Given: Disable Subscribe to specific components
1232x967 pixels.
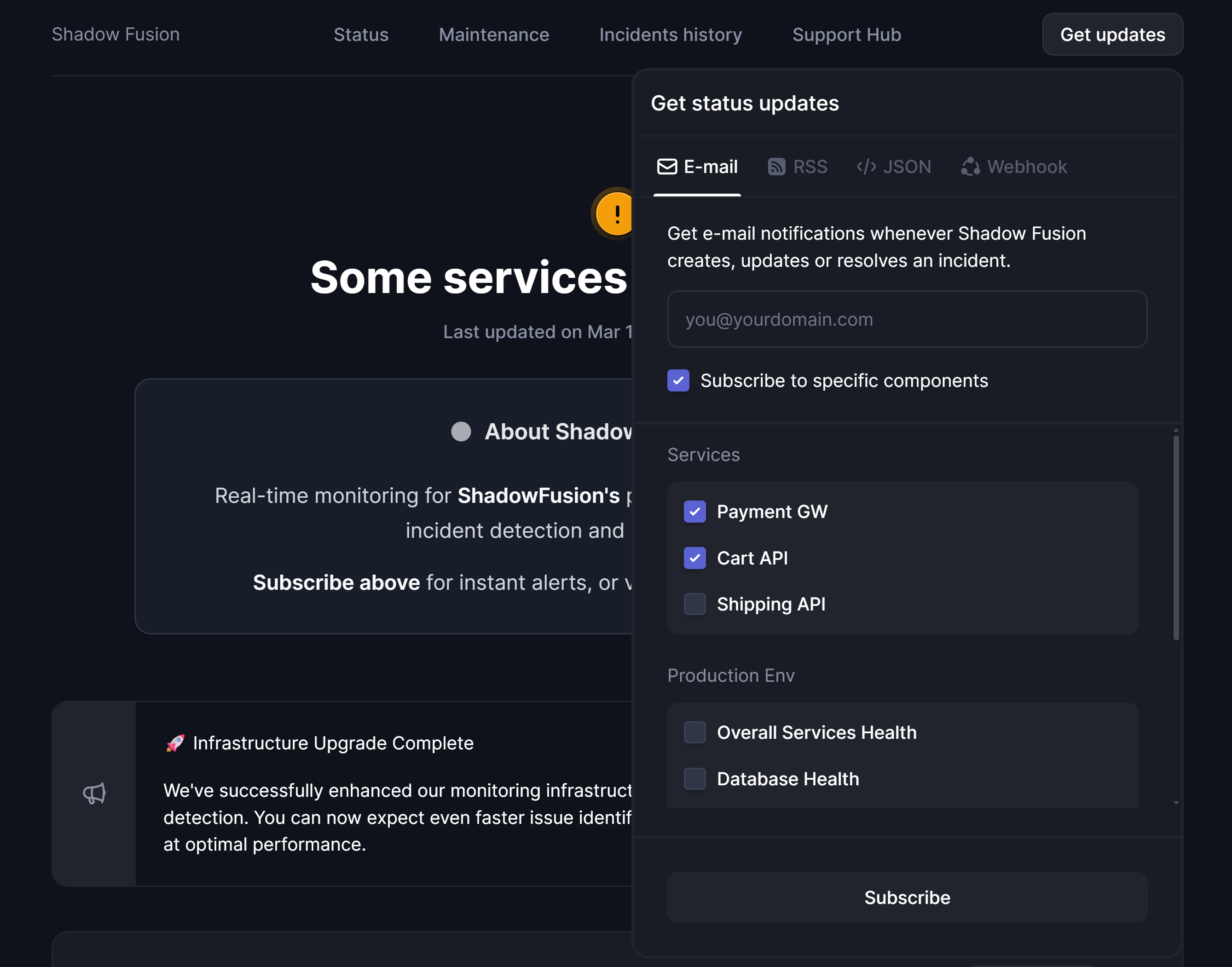Looking at the screenshot, I should (x=678, y=380).
